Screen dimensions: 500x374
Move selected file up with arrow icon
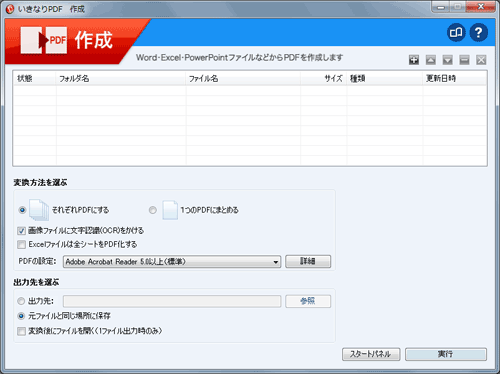[x=431, y=60]
